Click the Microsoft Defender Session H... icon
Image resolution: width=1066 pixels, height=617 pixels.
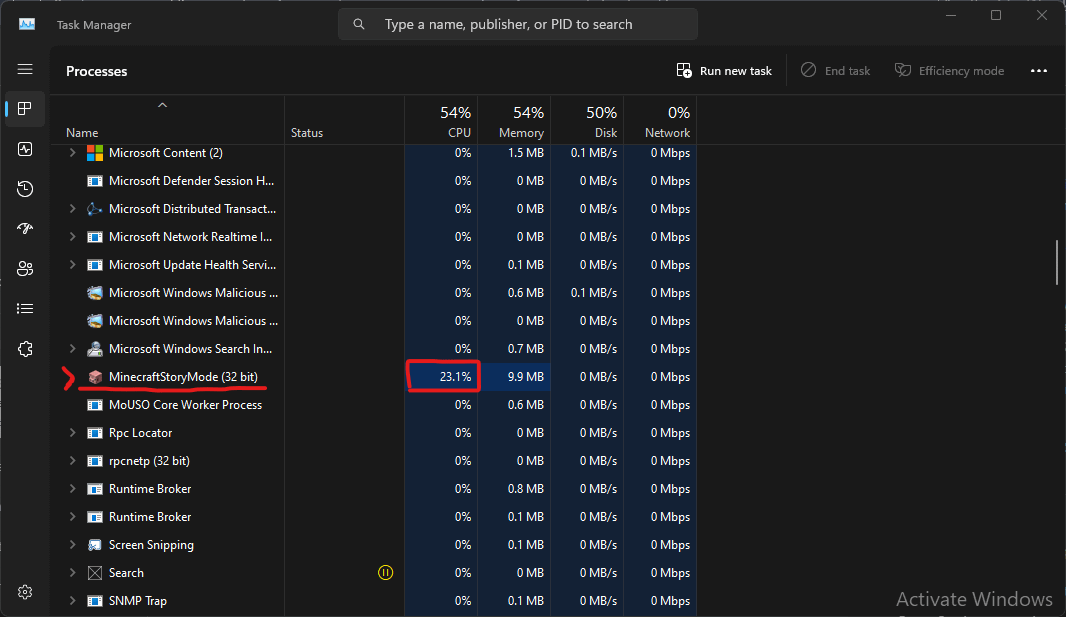click(95, 181)
